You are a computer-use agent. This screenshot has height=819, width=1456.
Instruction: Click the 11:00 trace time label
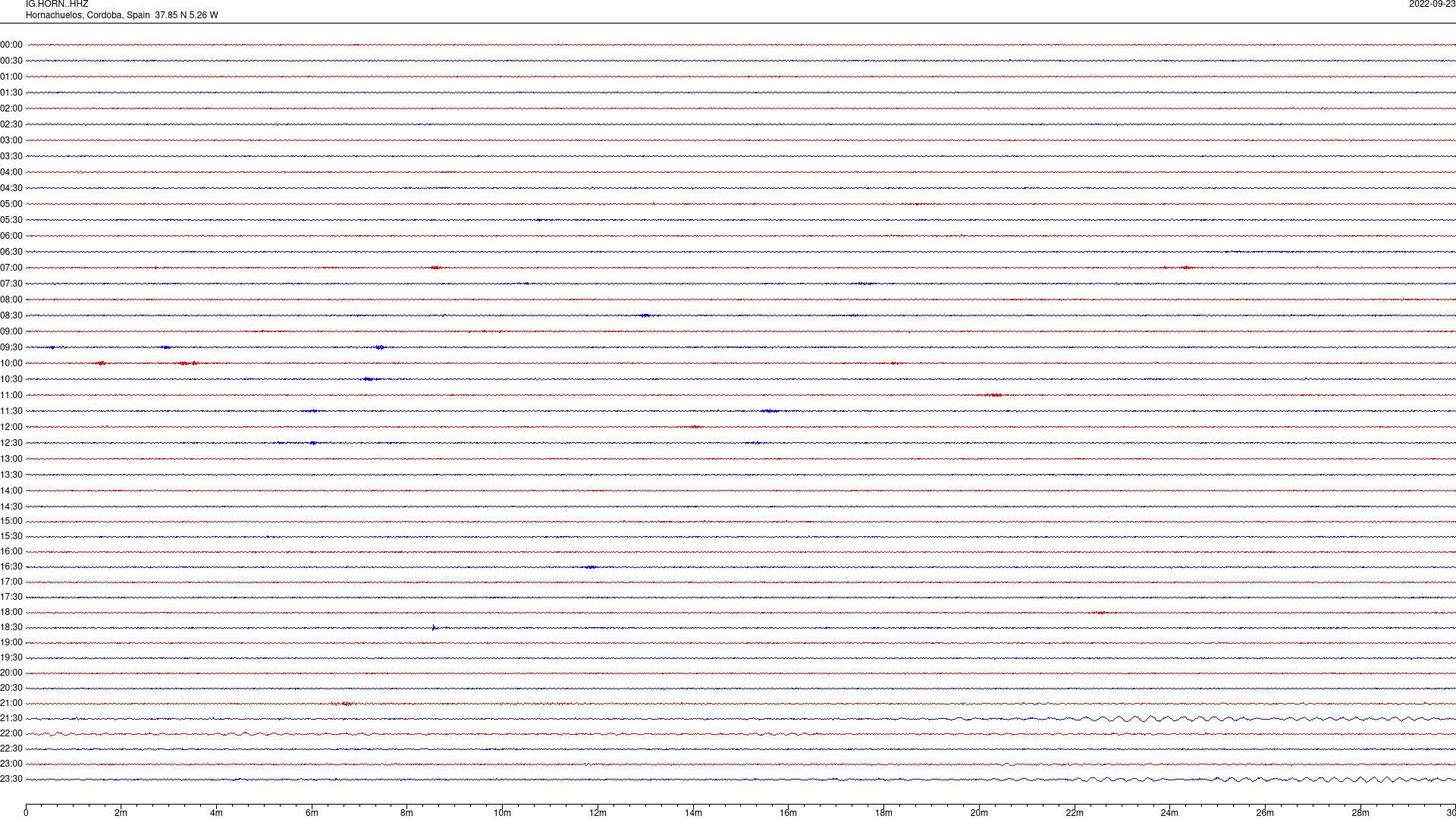click(11, 395)
